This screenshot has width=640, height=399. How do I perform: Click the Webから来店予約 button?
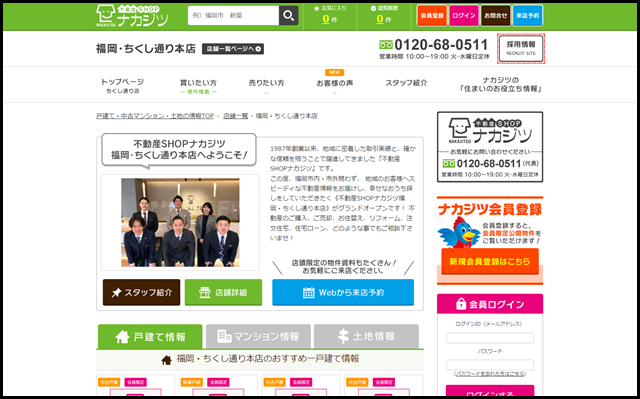[343, 293]
